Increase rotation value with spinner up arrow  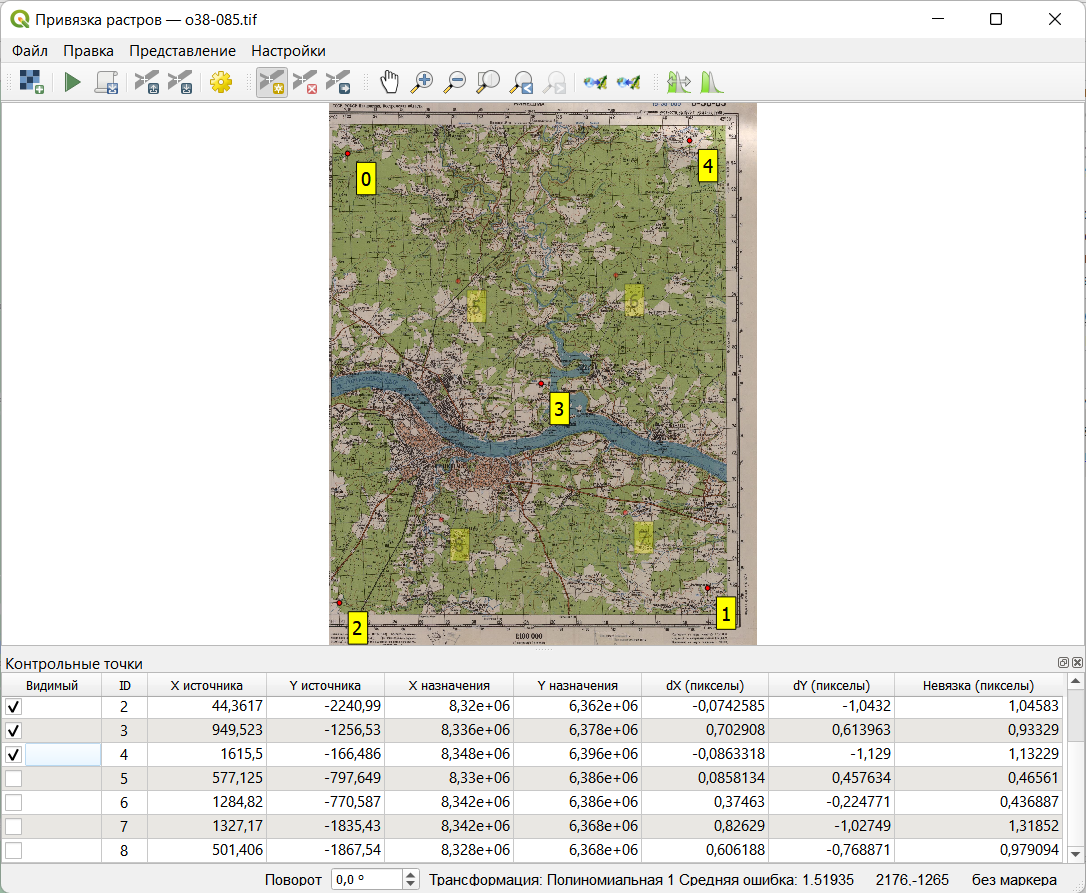point(410,875)
